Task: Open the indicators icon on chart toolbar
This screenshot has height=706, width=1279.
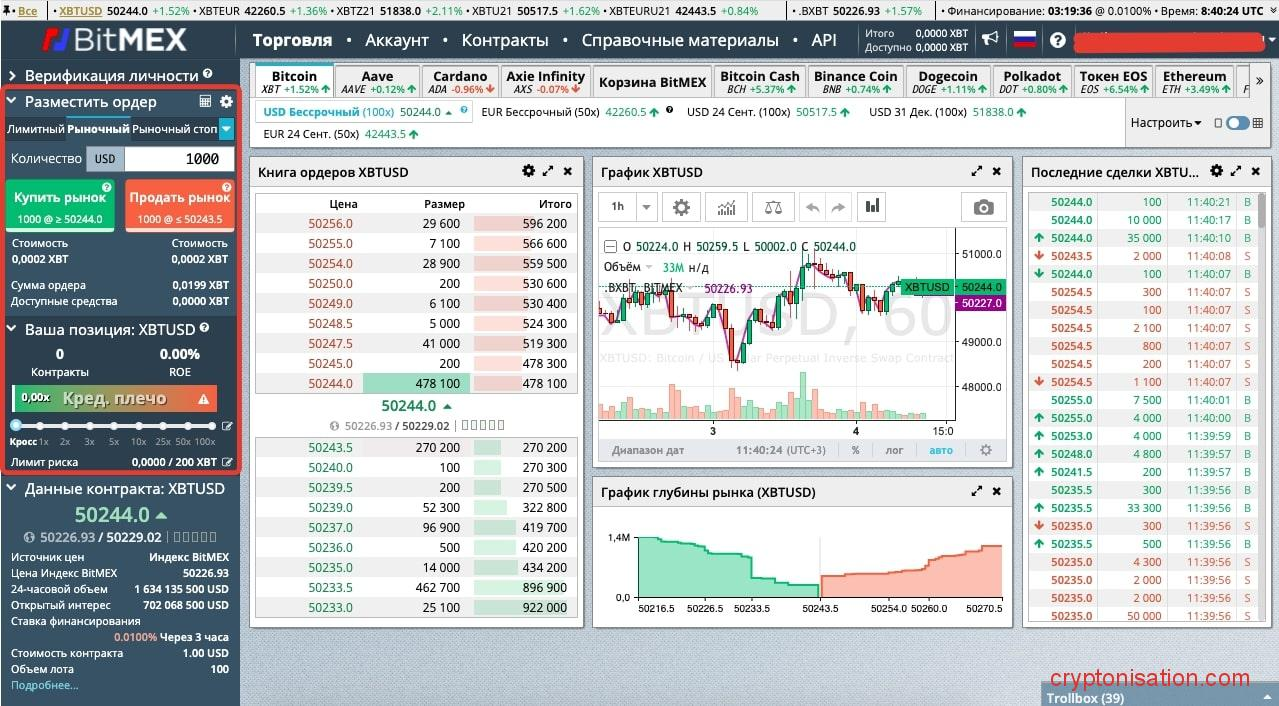Action: pos(726,207)
